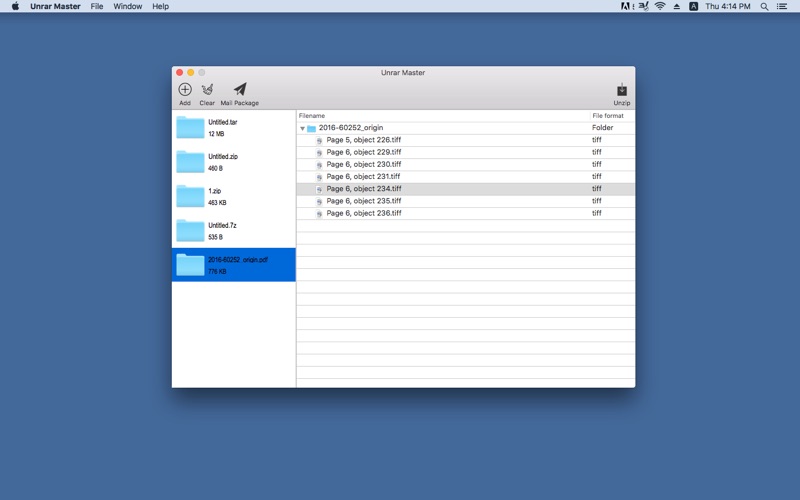Click the file icon beside Page 5, object 226.tiff
Viewport: 800px width, 500px height.
click(x=319, y=140)
